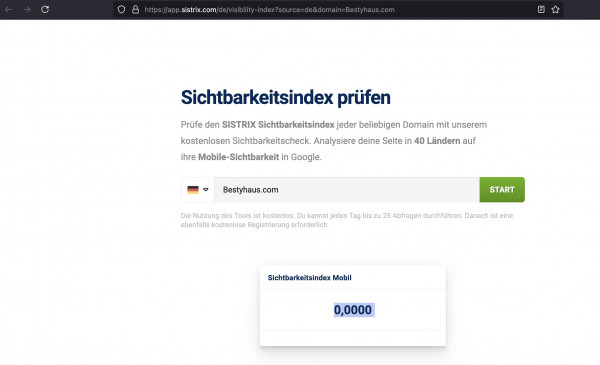The height and width of the screenshot is (365, 600).
Task: Click the padlock site security icon
Action: [x=135, y=10]
